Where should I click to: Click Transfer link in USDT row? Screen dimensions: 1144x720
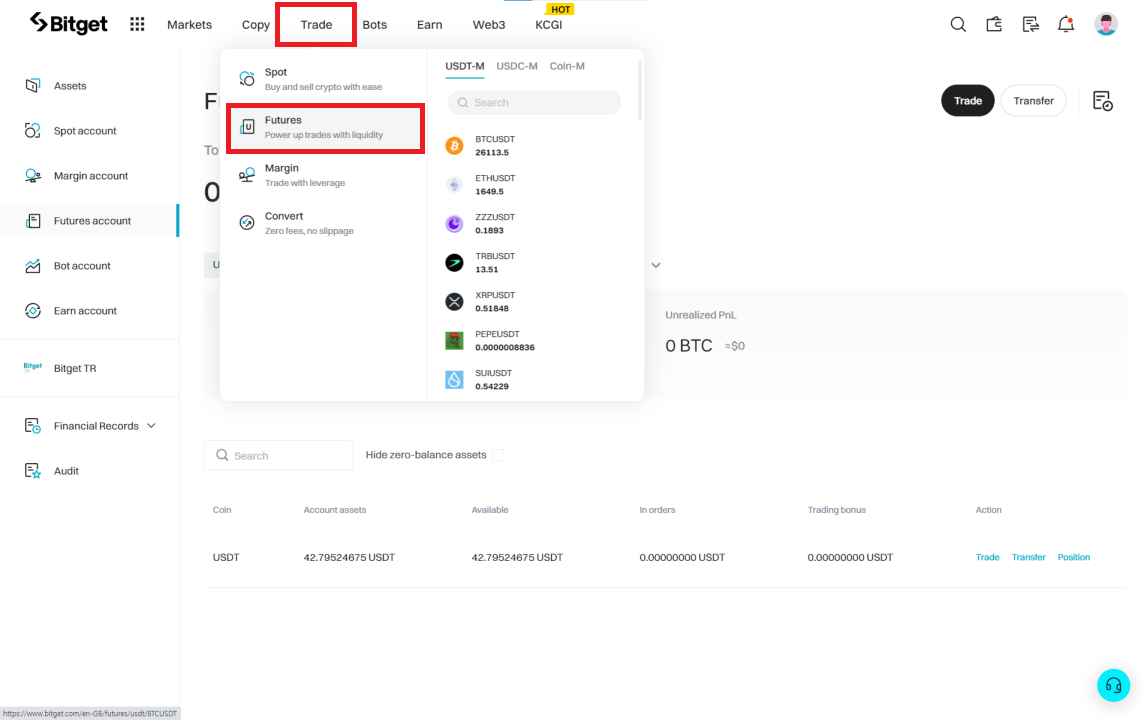coord(1028,557)
